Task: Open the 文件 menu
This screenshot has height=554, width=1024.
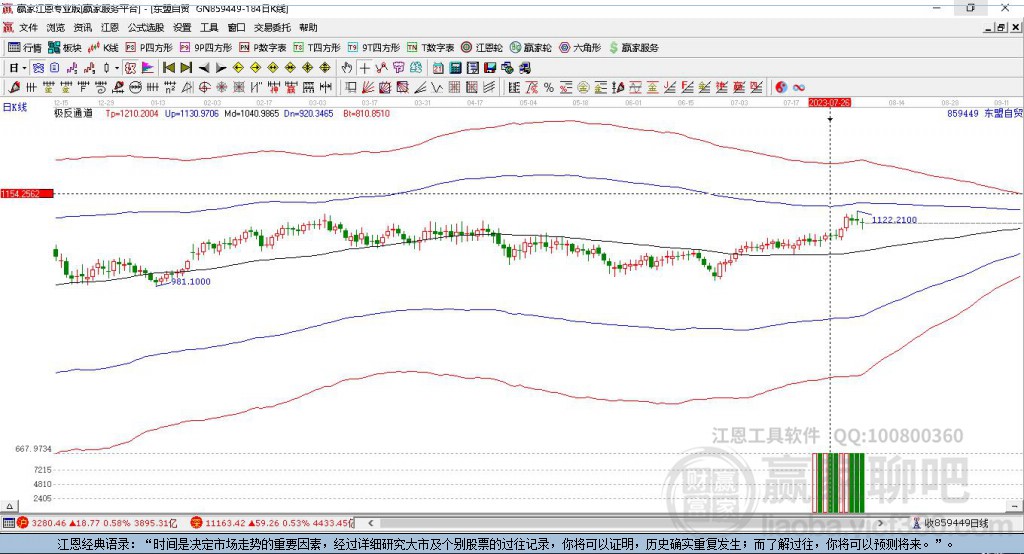Action: point(28,27)
